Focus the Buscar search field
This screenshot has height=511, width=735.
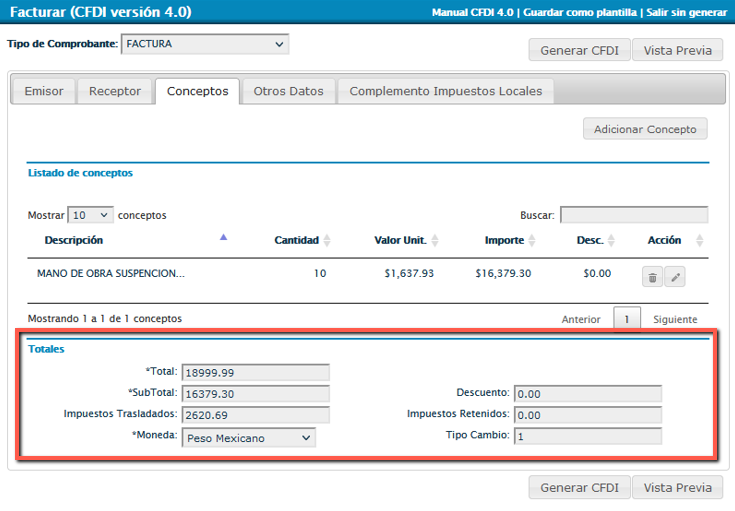click(633, 215)
